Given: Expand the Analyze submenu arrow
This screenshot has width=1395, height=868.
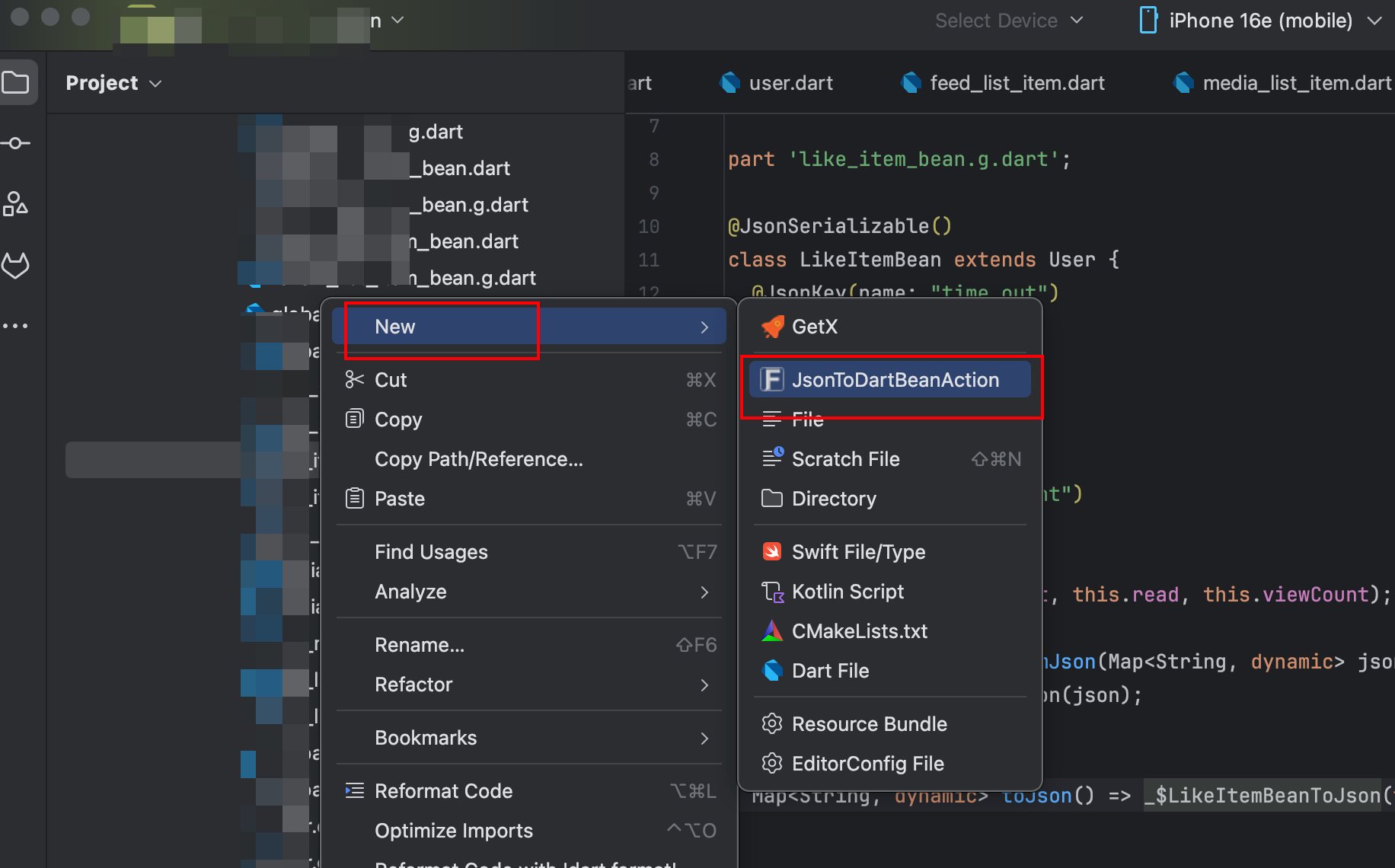Looking at the screenshot, I should [704, 592].
